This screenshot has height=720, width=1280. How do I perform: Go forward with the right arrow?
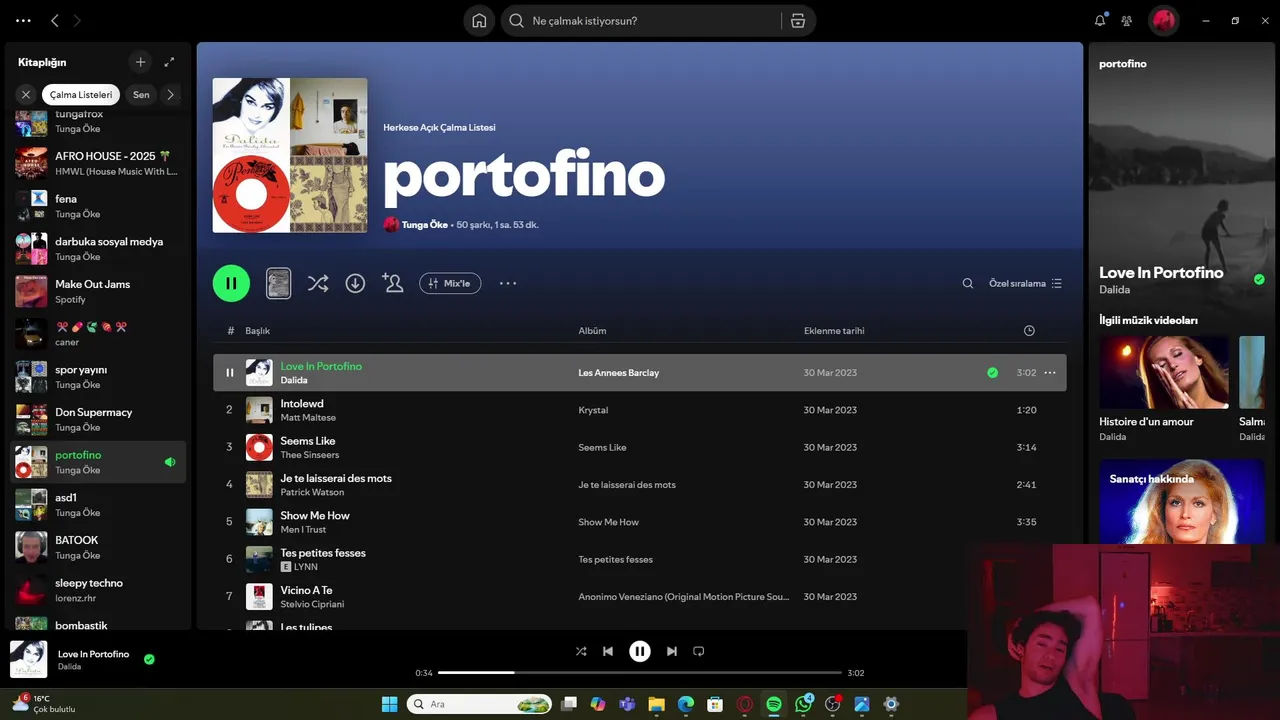click(x=77, y=20)
